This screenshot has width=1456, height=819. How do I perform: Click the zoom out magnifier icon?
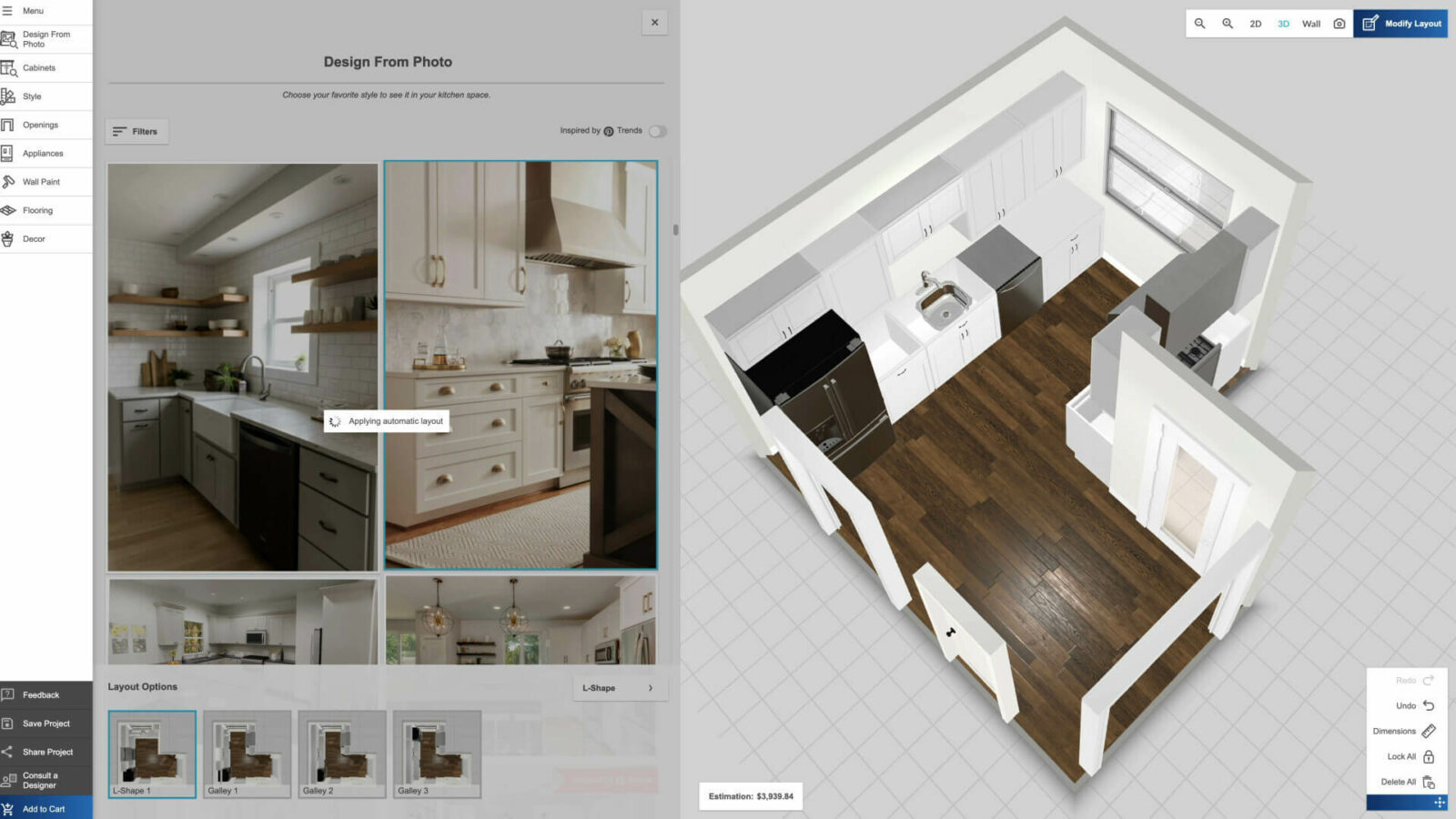[1199, 24]
